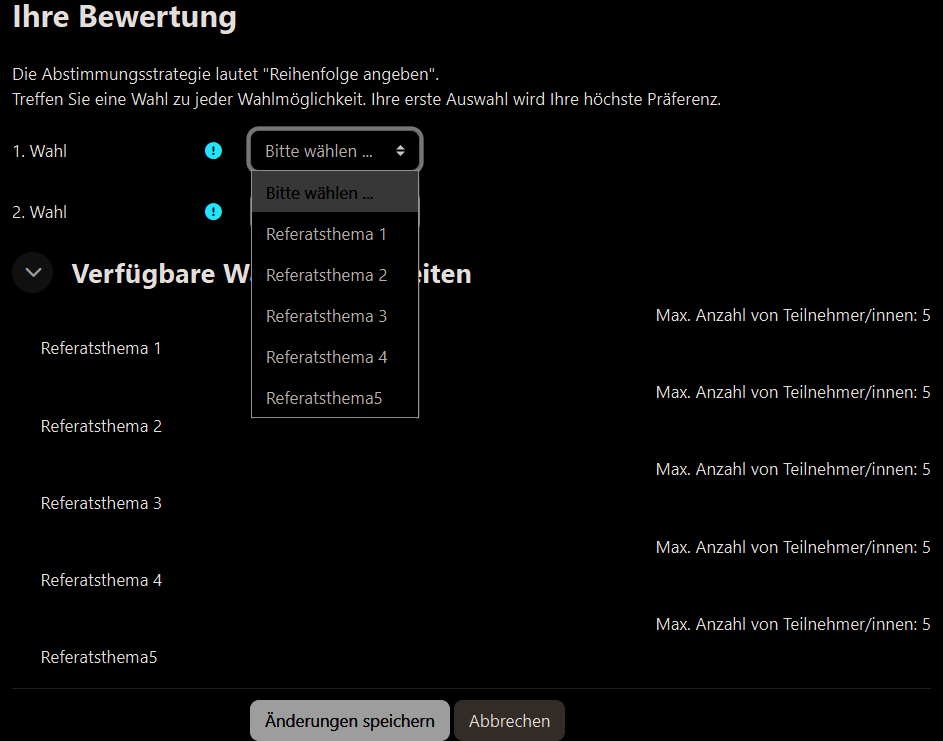This screenshot has width=943, height=741.
Task: Click the required-field icon beside 2. Wahl
Action: pyautogui.click(x=213, y=212)
